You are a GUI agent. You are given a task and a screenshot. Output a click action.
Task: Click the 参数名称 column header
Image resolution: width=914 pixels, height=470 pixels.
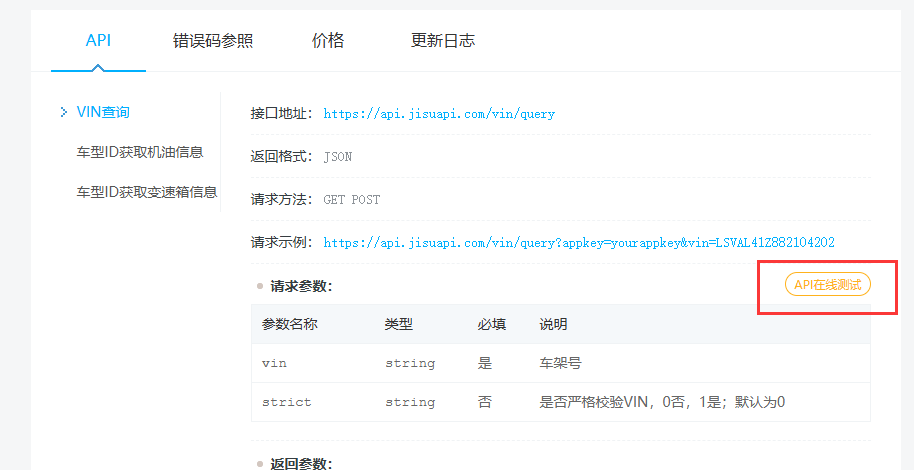click(x=290, y=324)
